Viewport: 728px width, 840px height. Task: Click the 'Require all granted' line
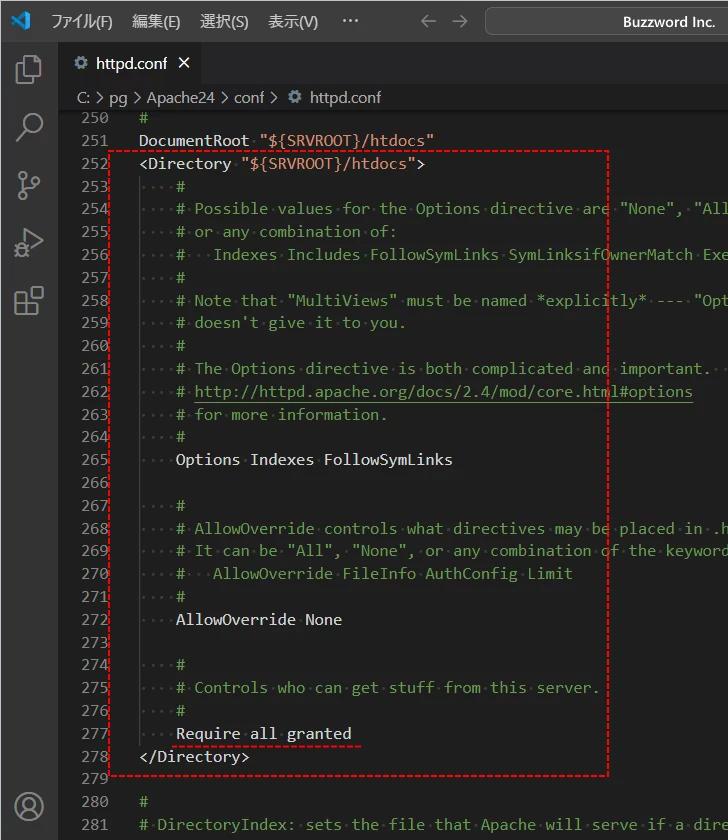(x=264, y=733)
